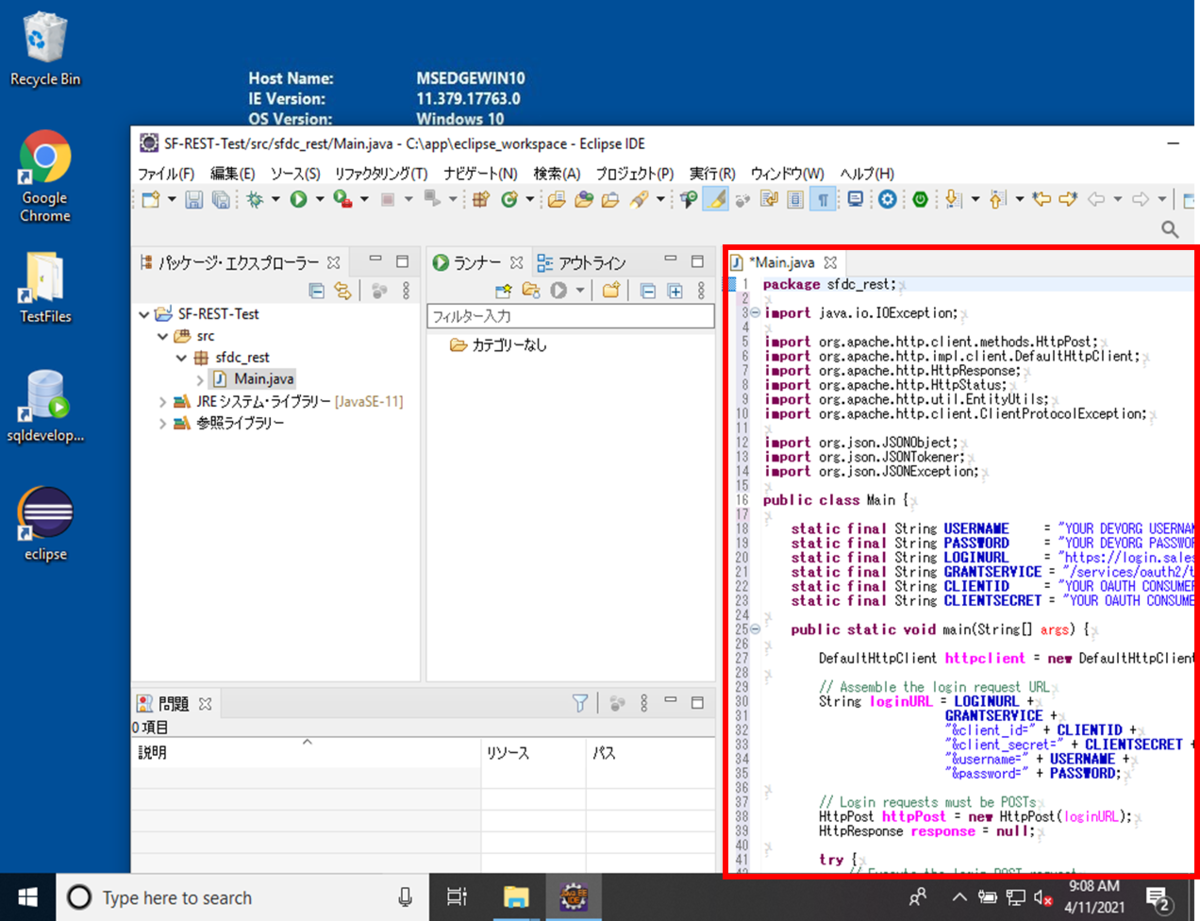This screenshot has height=921, width=1200.
Task: Click the taskbar search box
Action: (x=244, y=897)
